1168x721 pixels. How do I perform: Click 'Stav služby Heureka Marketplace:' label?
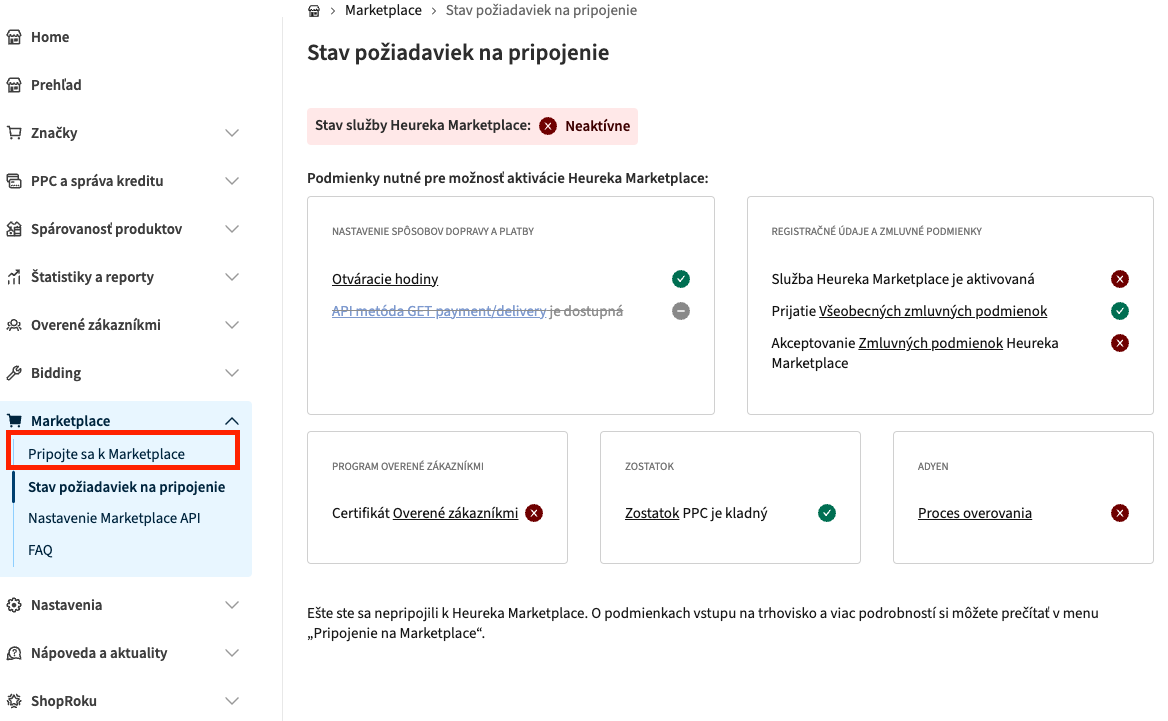click(423, 125)
